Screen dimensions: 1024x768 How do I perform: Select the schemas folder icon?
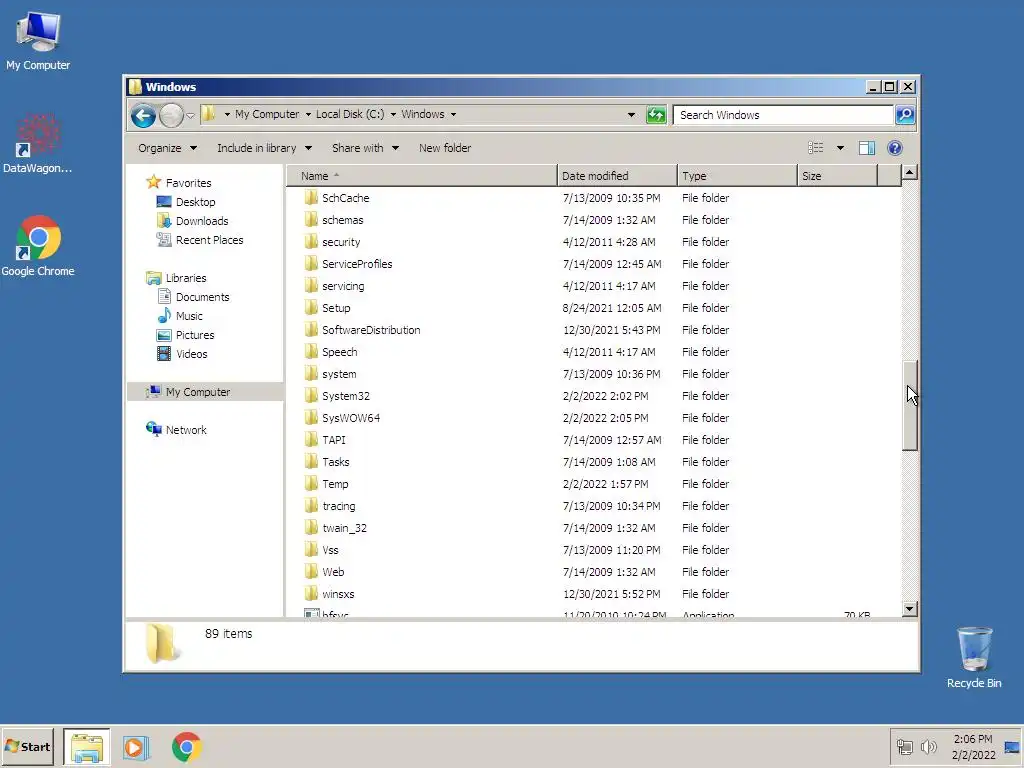click(x=312, y=219)
